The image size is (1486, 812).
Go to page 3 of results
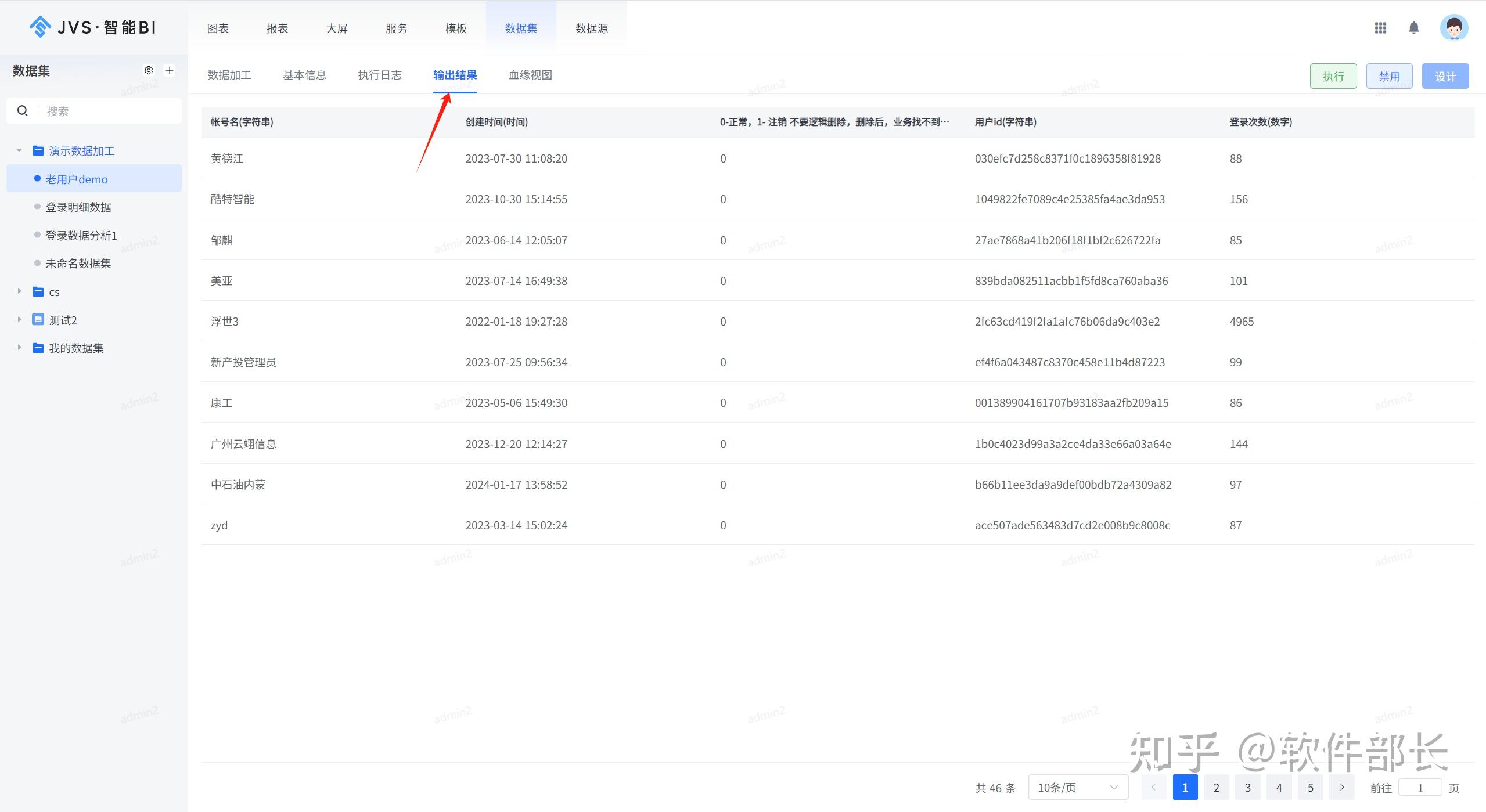1247,787
